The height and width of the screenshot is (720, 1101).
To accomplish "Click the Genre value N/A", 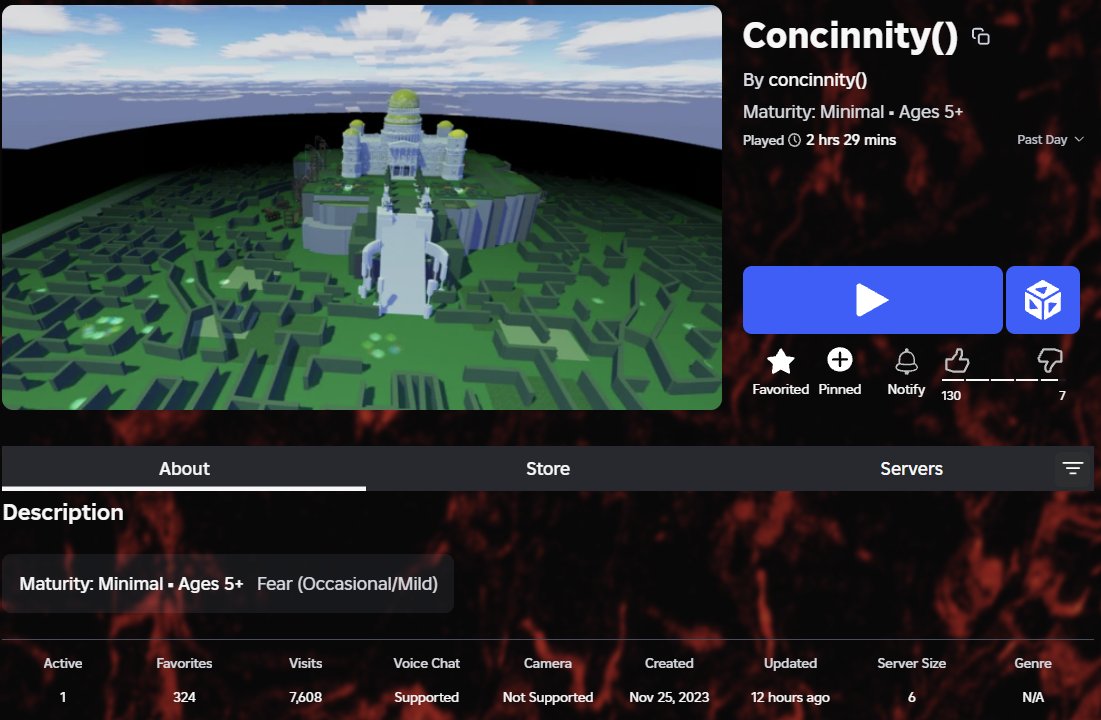I will click(1033, 698).
